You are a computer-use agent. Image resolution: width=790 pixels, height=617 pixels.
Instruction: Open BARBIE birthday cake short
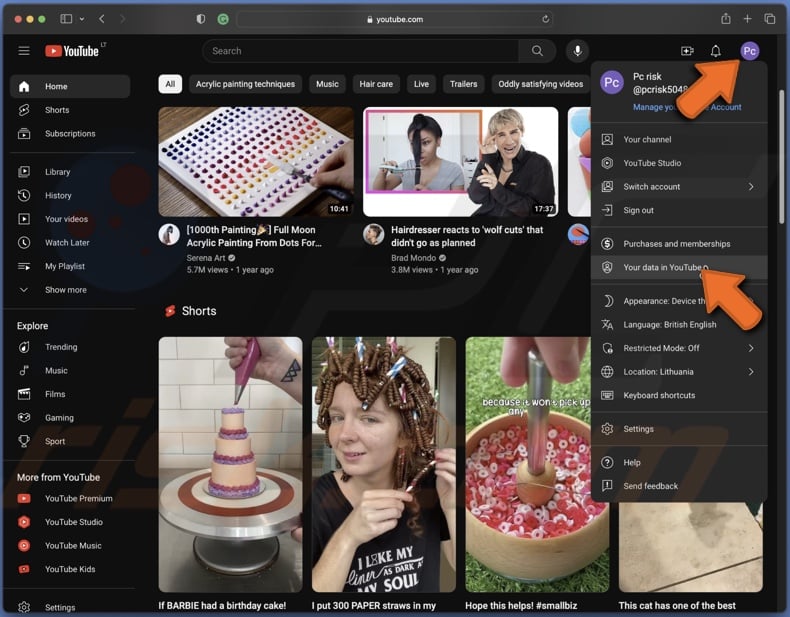click(x=231, y=464)
